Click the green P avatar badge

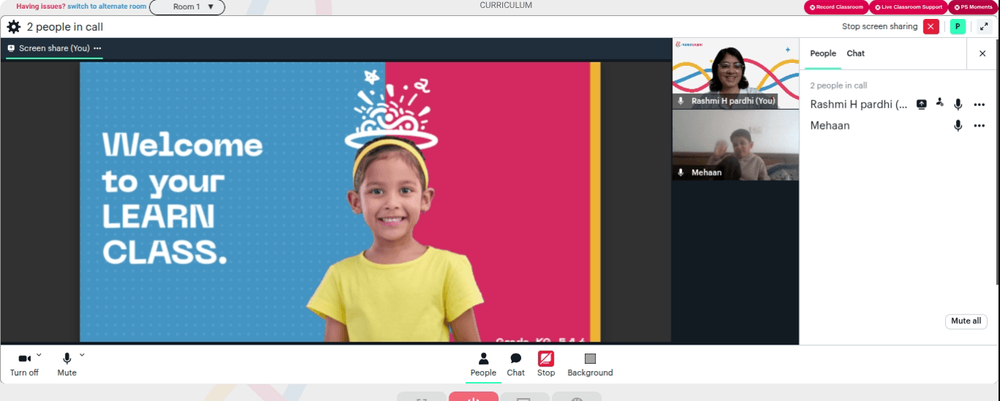[x=957, y=26]
